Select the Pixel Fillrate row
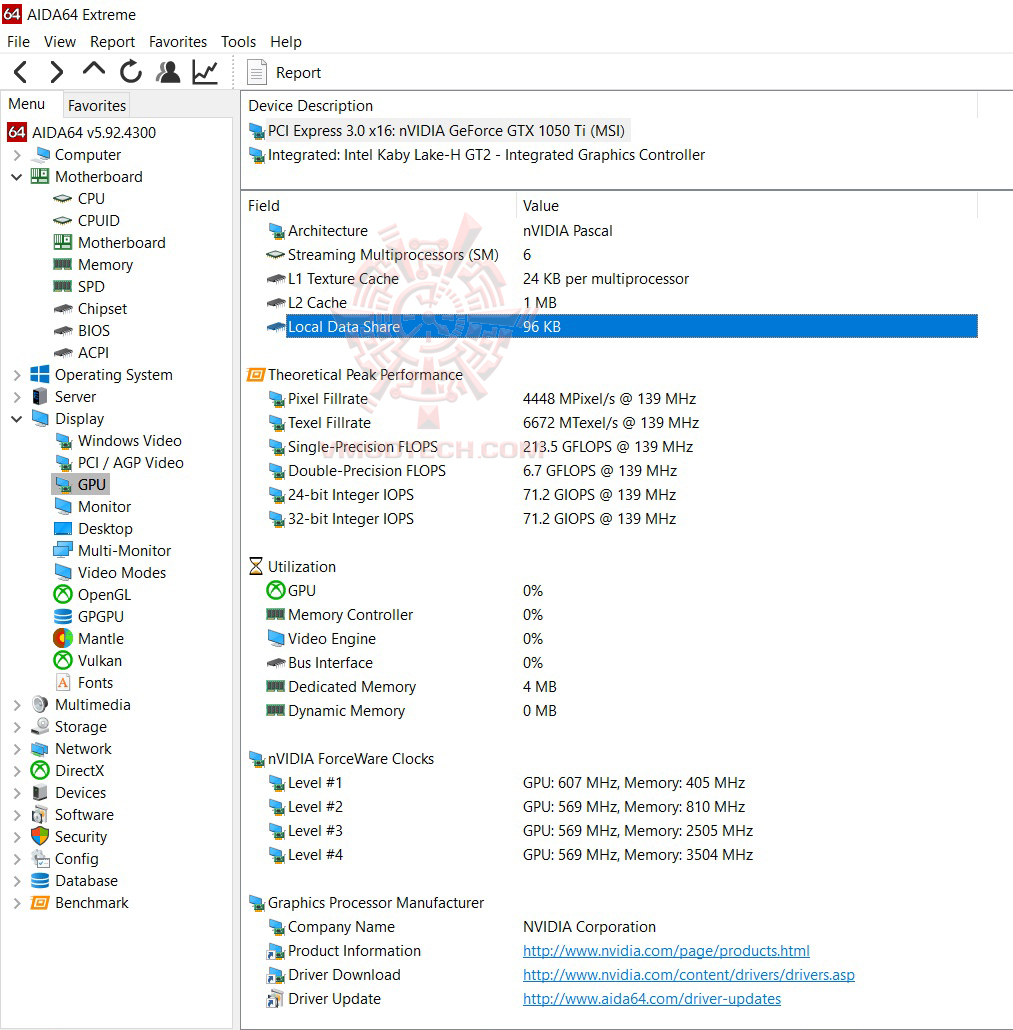The image size is (1013, 1030). (622, 399)
